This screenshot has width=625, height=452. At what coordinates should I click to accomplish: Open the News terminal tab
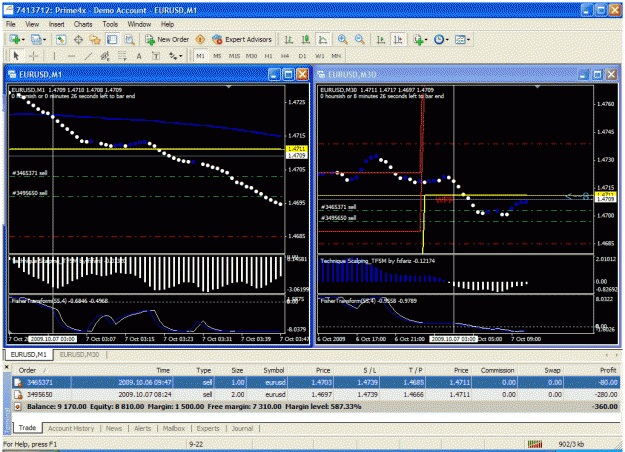tap(114, 428)
